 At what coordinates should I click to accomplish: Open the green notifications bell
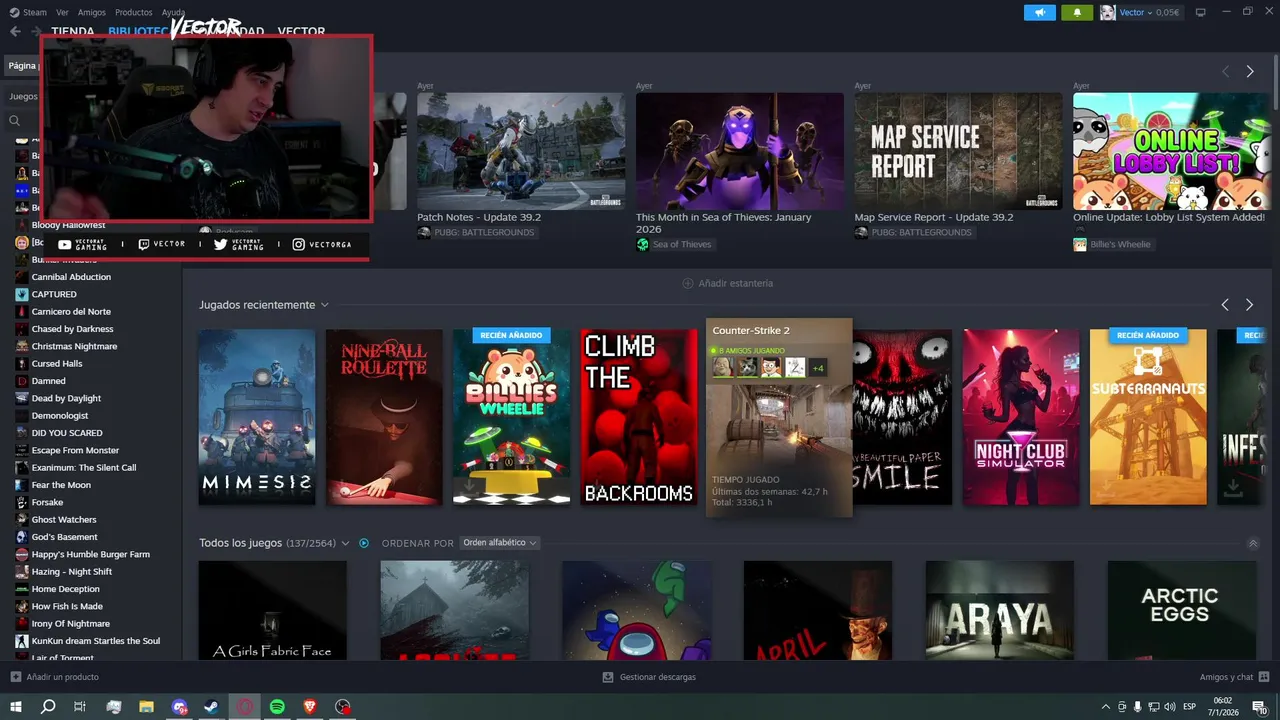[x=1077, y=12]
